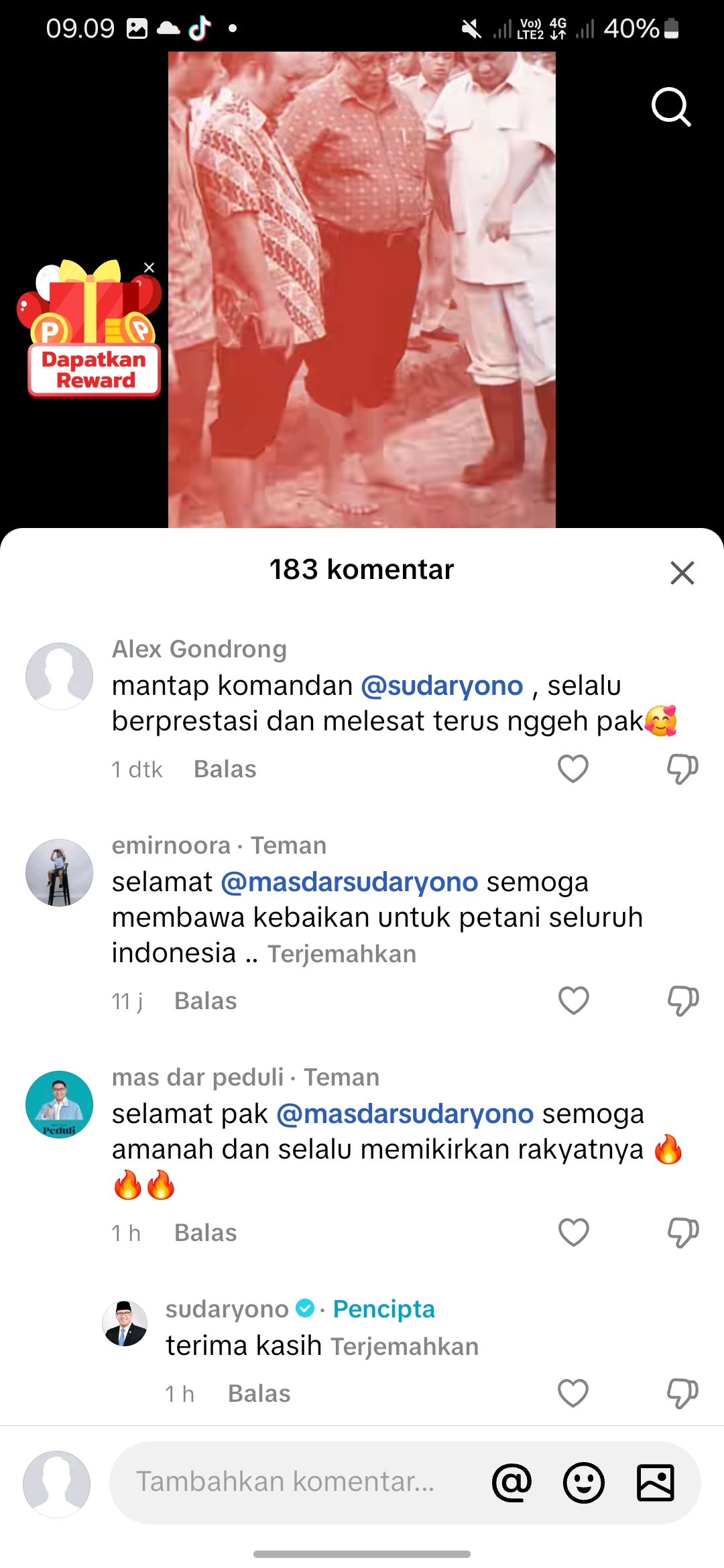
Task: Open search using the magnifier icon
Action: tap(671, 107)
